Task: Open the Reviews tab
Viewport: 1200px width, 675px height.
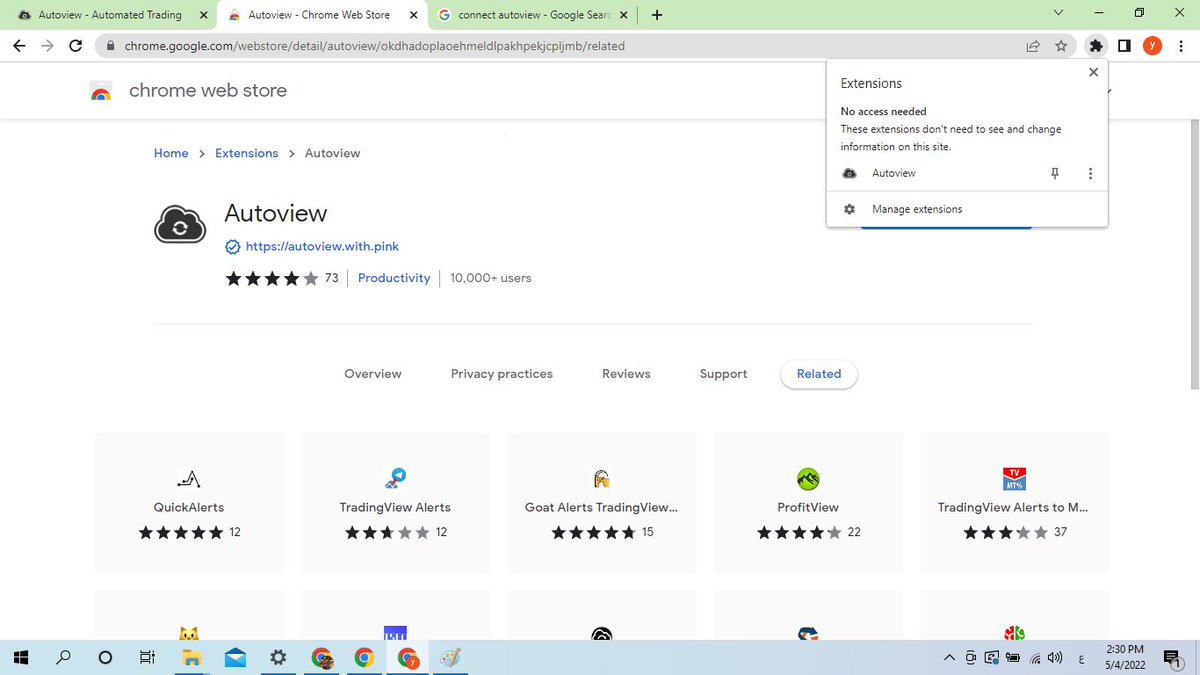Action: point(626,374)
